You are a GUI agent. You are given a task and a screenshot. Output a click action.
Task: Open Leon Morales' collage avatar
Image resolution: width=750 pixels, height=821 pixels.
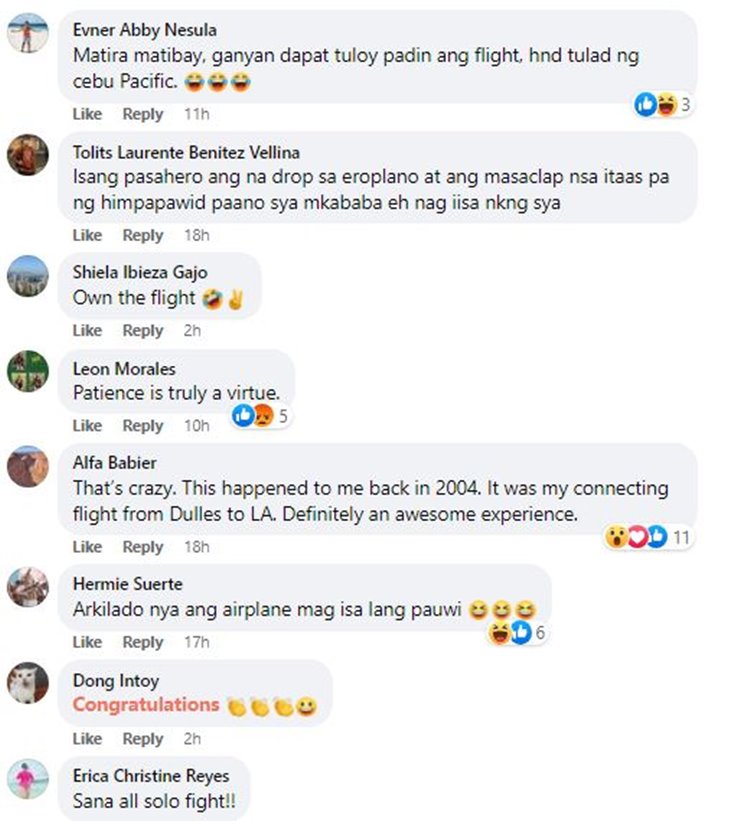pos(28,371)
